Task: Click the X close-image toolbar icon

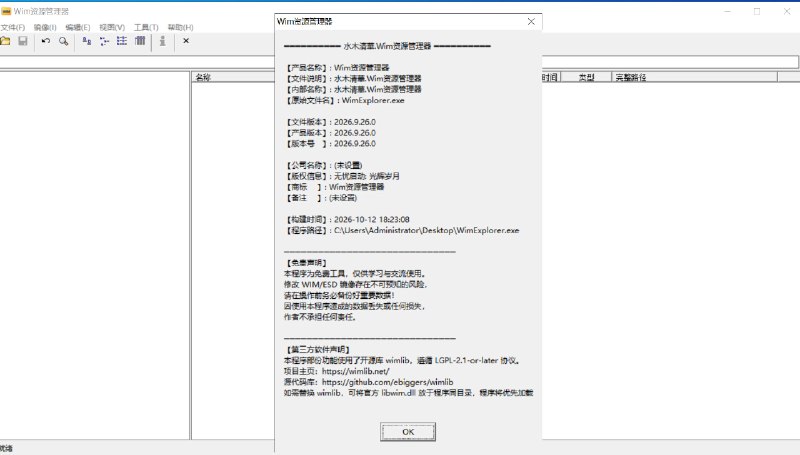Action: click(186, 41)
